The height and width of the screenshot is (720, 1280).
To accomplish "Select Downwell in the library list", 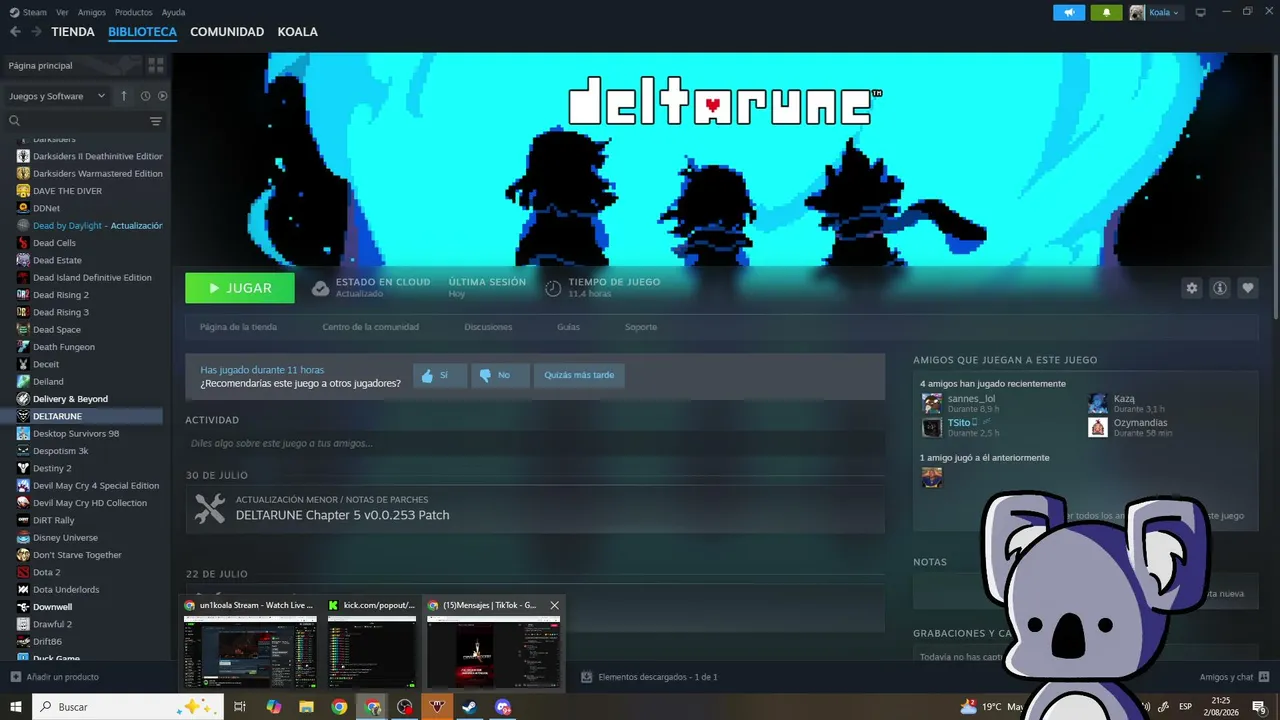I will point(52,607).
